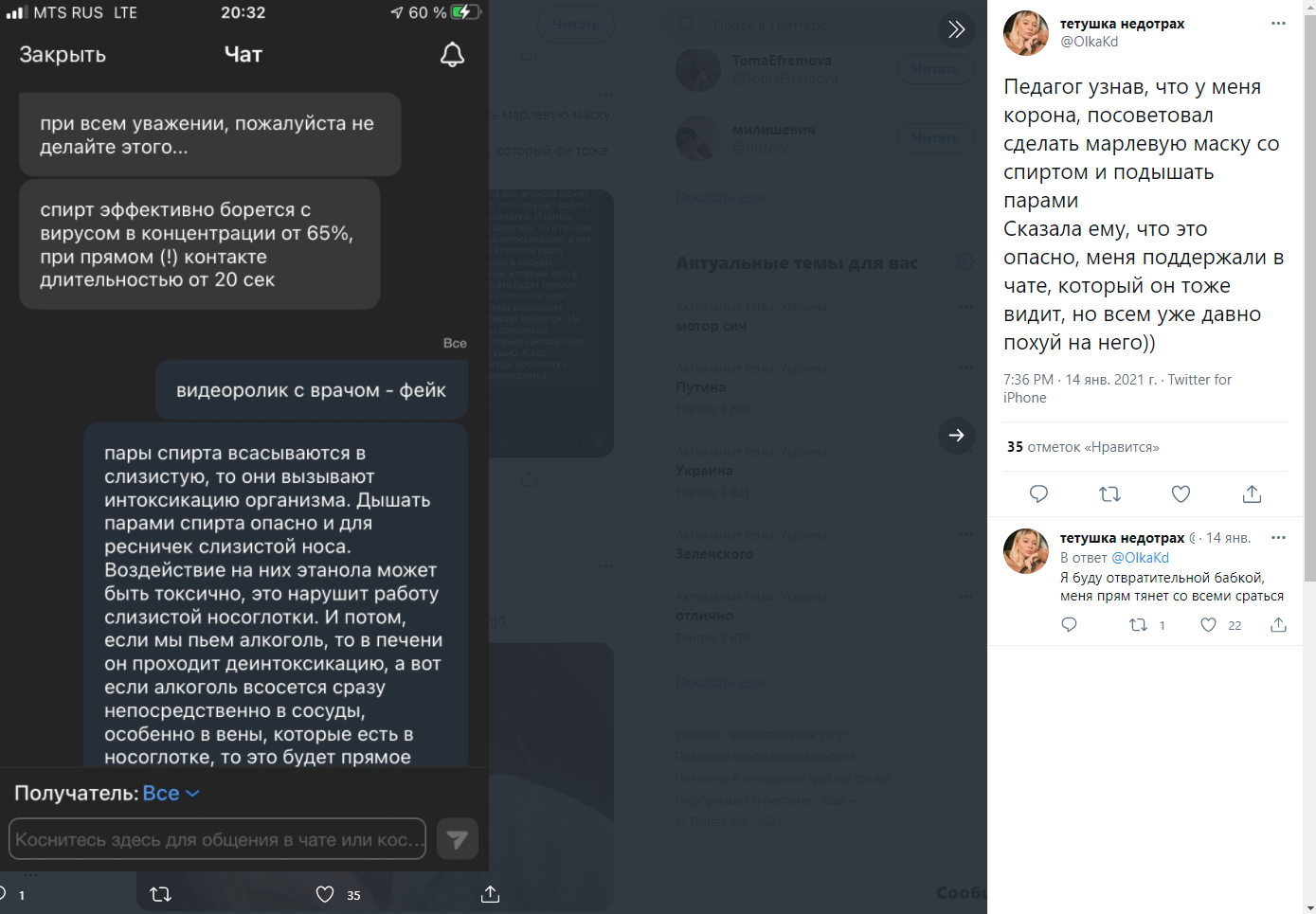This screenshot has width=1316, height=914.
Task: Open more options on main tweet
Action: (x=1278, y=24)
